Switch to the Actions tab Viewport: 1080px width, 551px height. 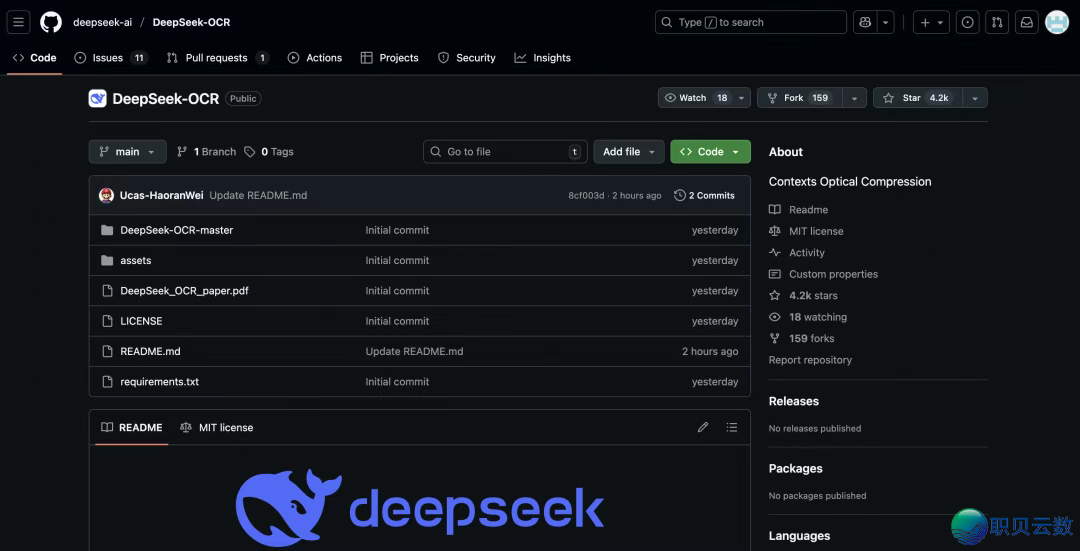(x=315, y=58)
